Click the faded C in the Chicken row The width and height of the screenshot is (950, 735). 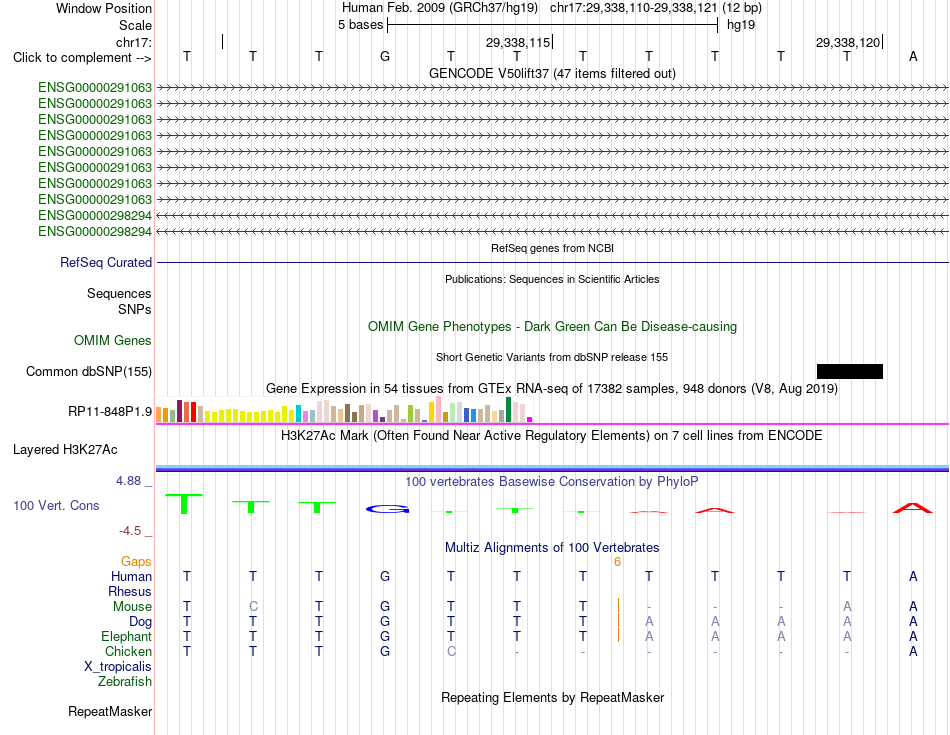point(451,651)
